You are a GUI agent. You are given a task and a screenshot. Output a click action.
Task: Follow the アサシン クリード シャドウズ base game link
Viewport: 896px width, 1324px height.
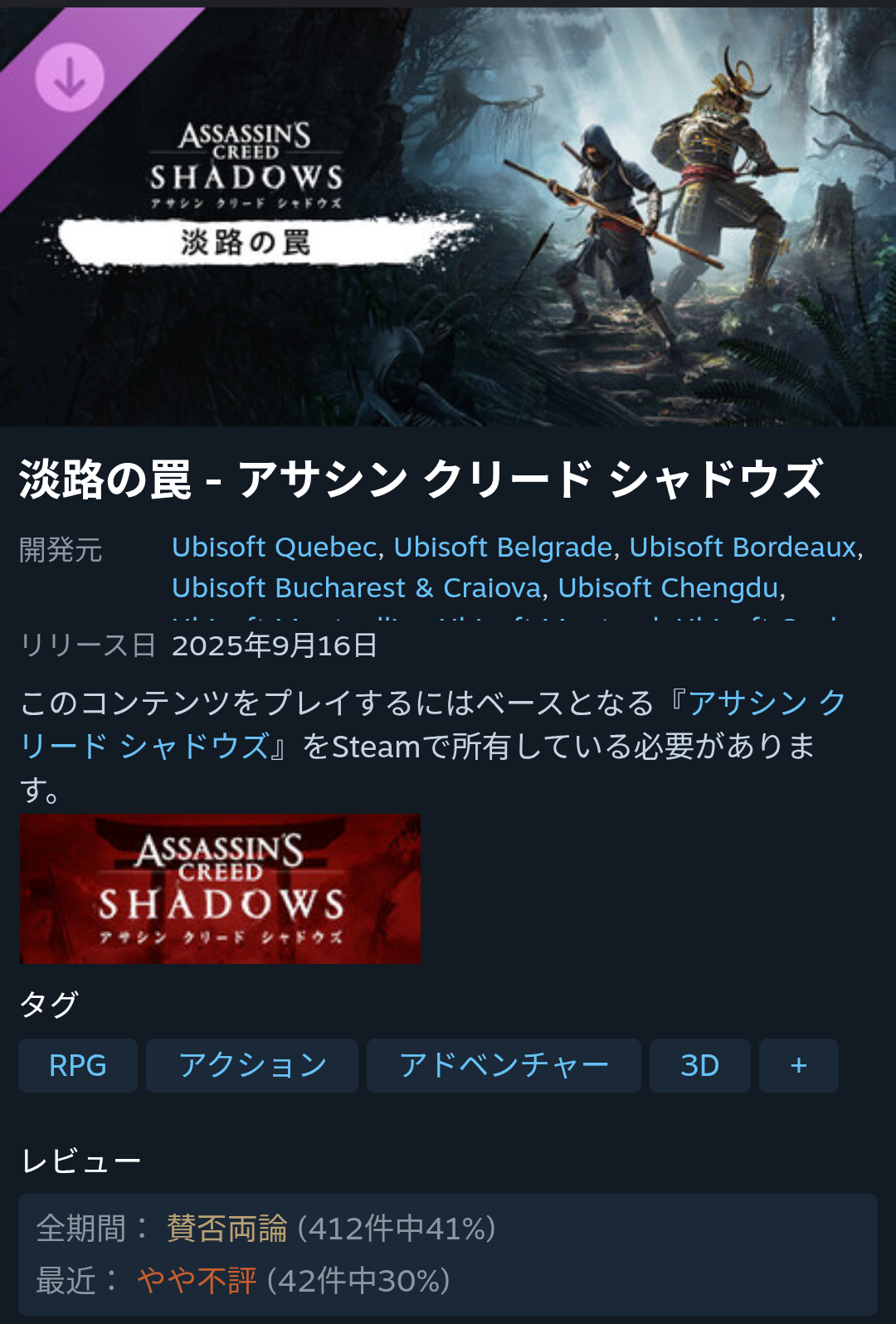(431, 724)
